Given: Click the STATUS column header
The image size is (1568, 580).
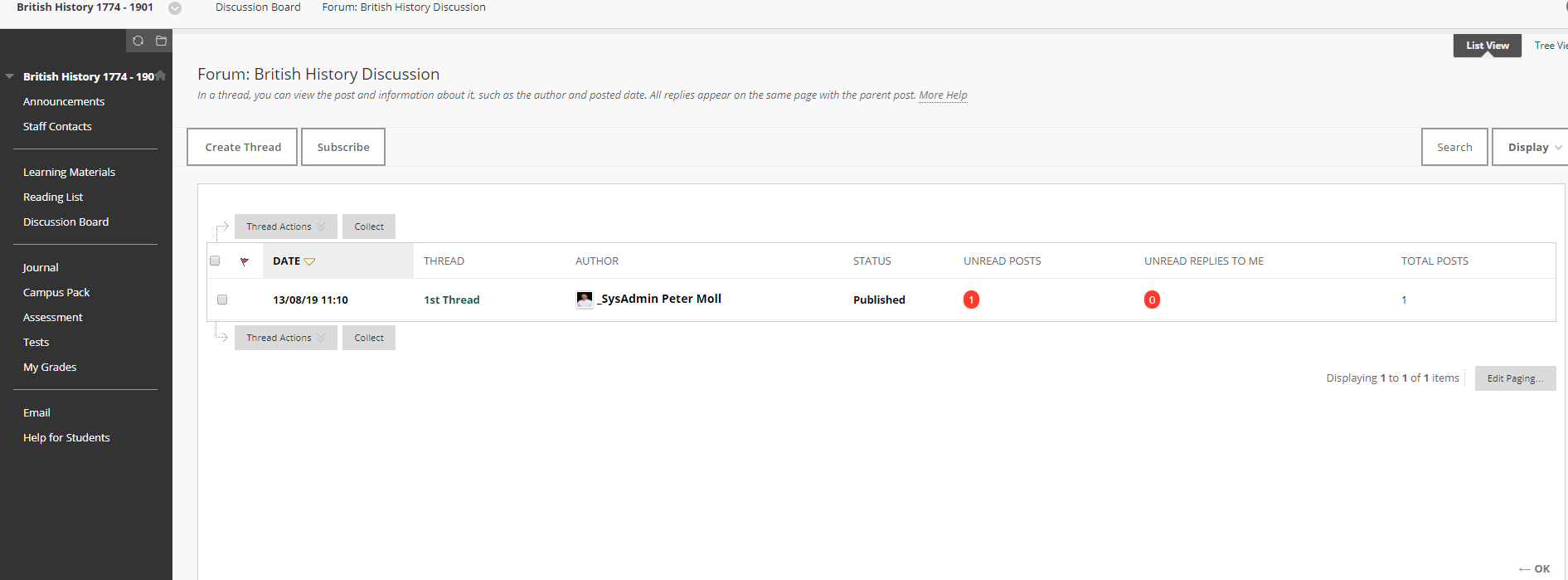Looking at the screenshot, I should point(872,261).
